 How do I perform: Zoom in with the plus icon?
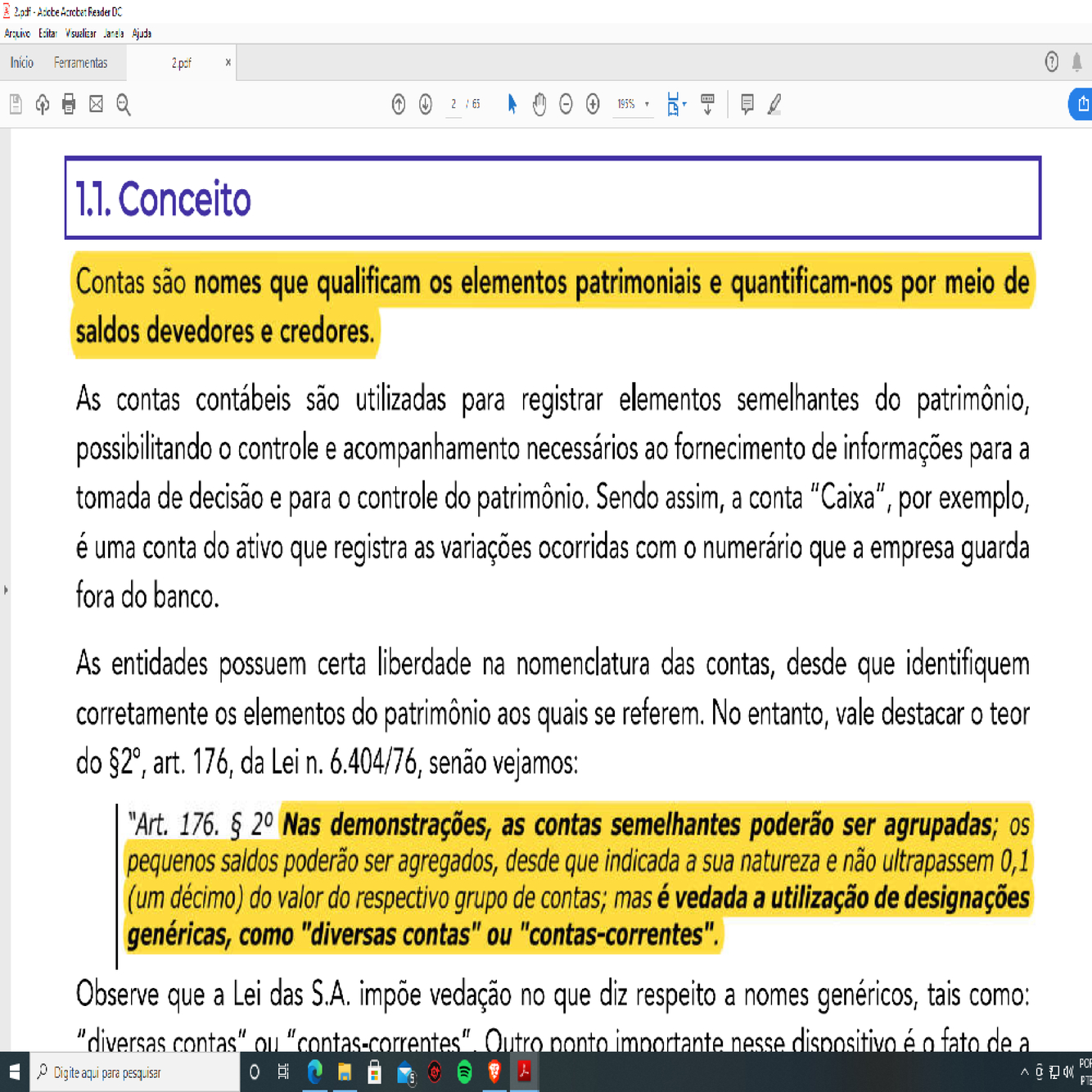593,104
